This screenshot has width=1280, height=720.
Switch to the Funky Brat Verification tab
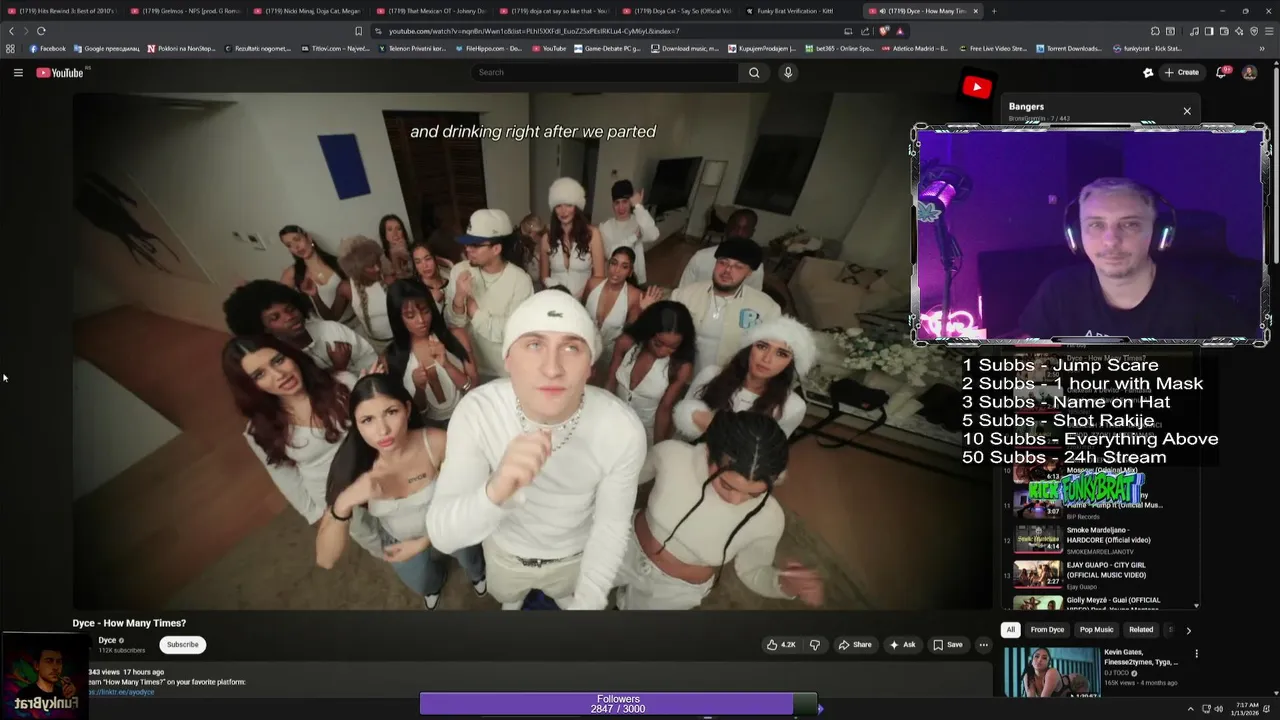tap(794, 11)
